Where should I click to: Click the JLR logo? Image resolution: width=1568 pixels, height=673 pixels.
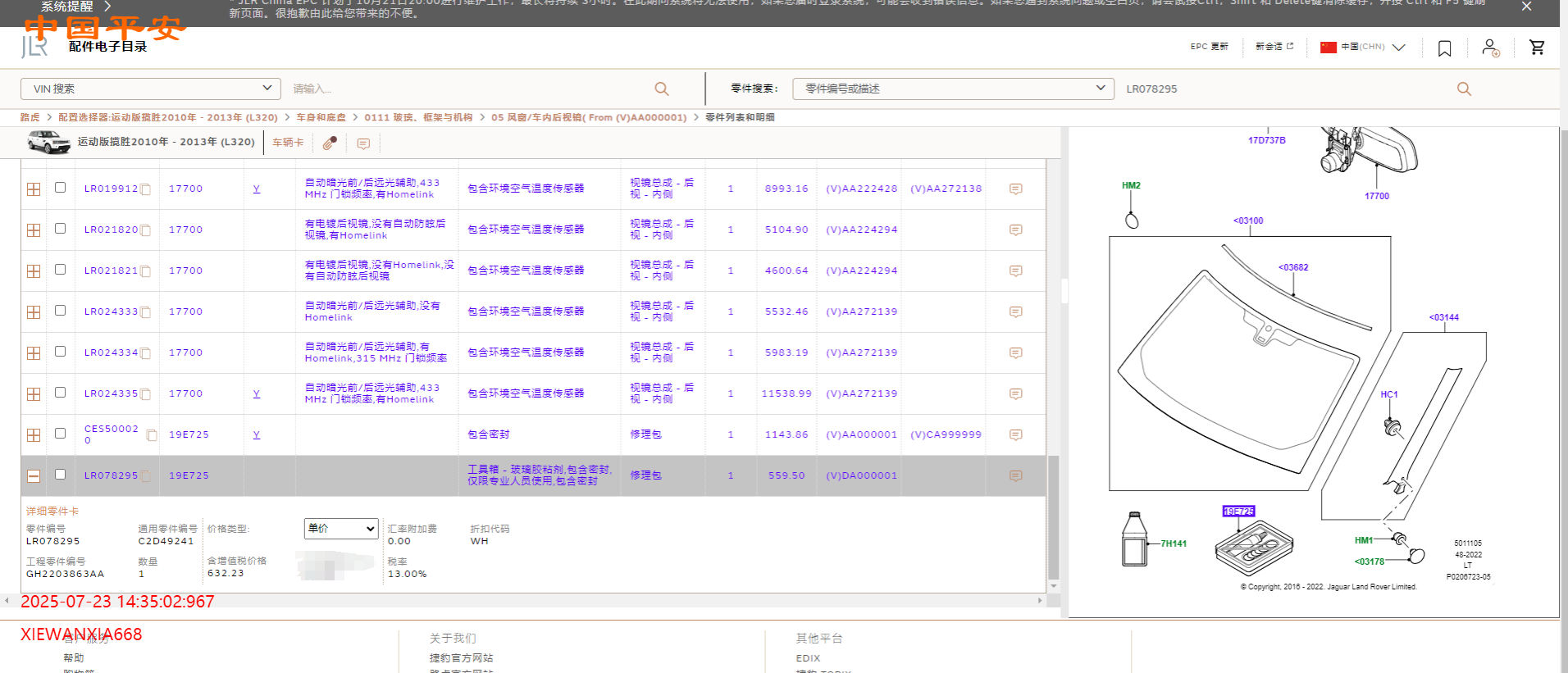coord(34,47)
